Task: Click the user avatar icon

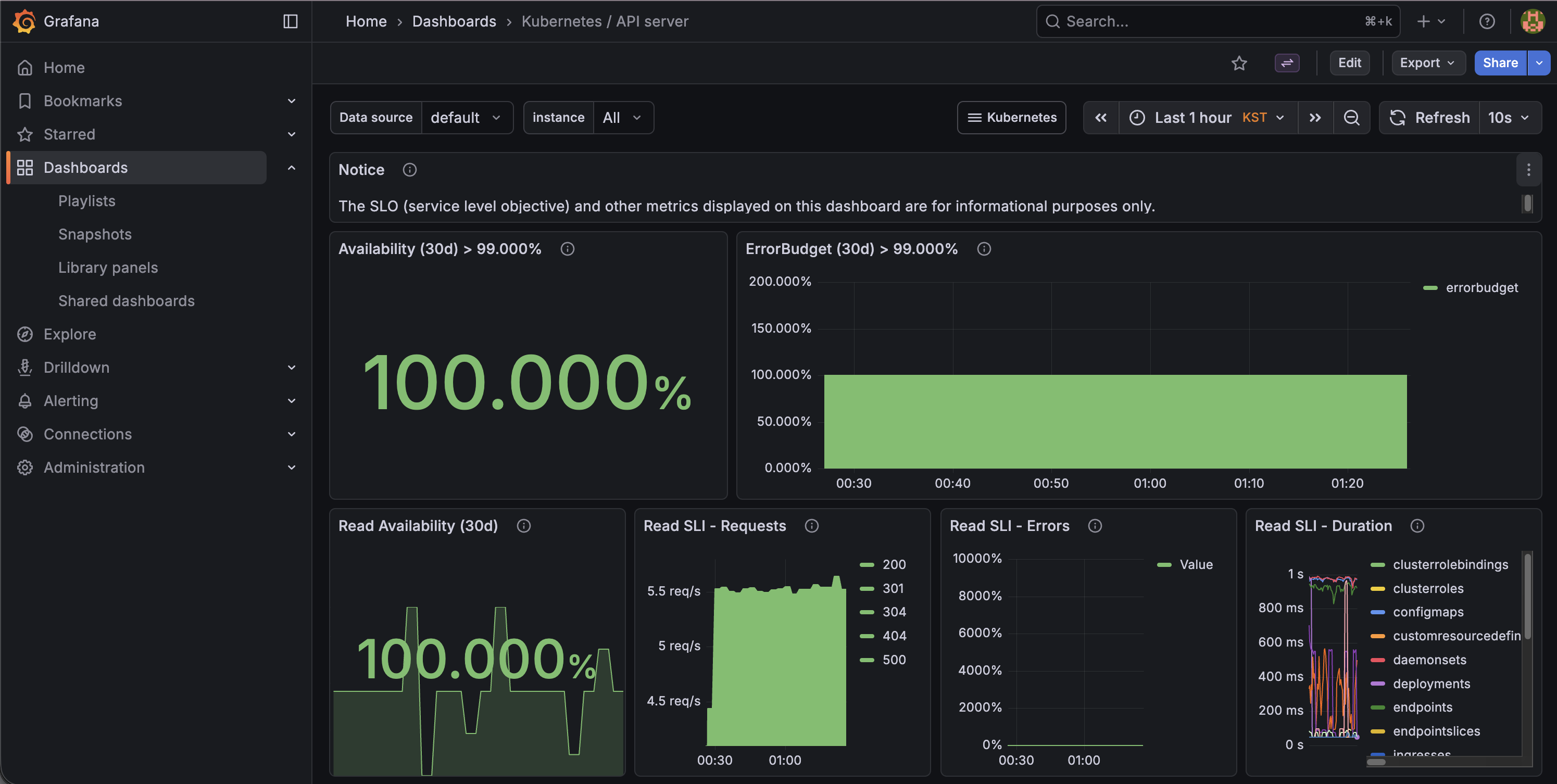Action: [1532, 21]
